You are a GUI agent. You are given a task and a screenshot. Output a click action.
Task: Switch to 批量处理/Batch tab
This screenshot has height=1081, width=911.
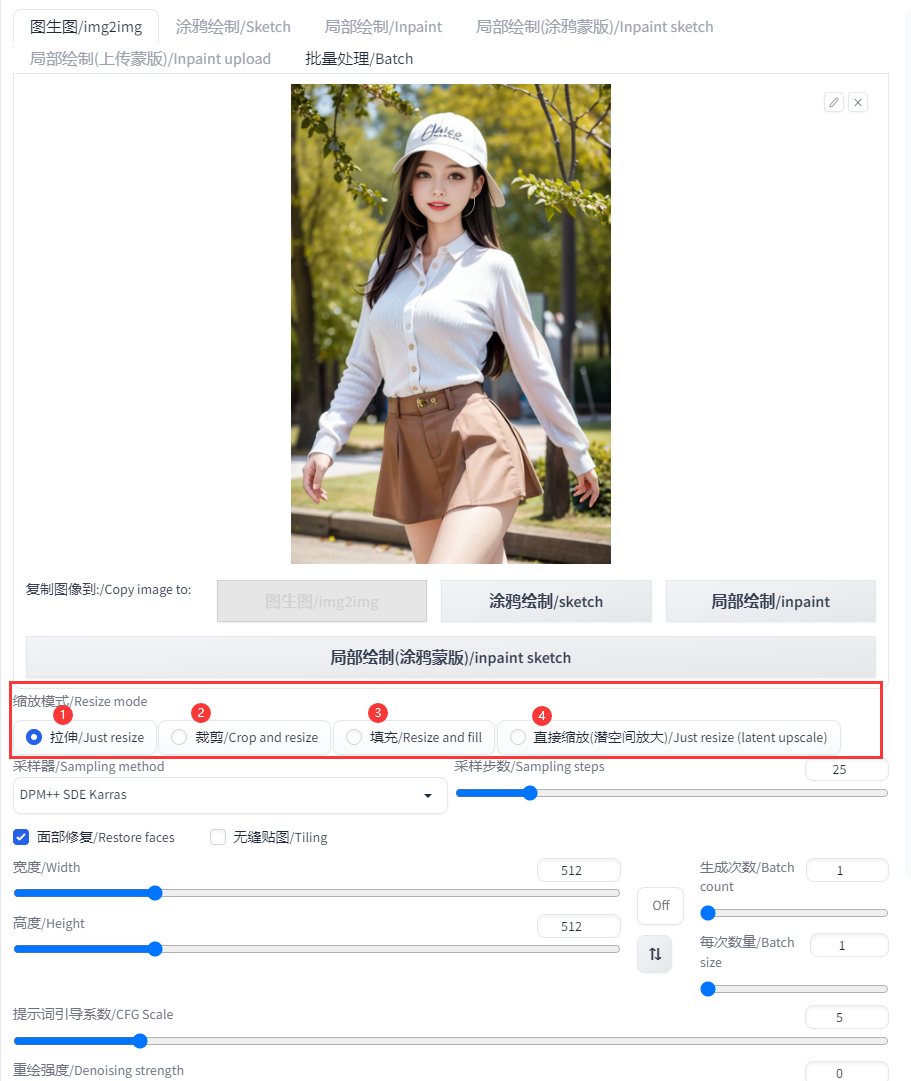tap(359, 59)
